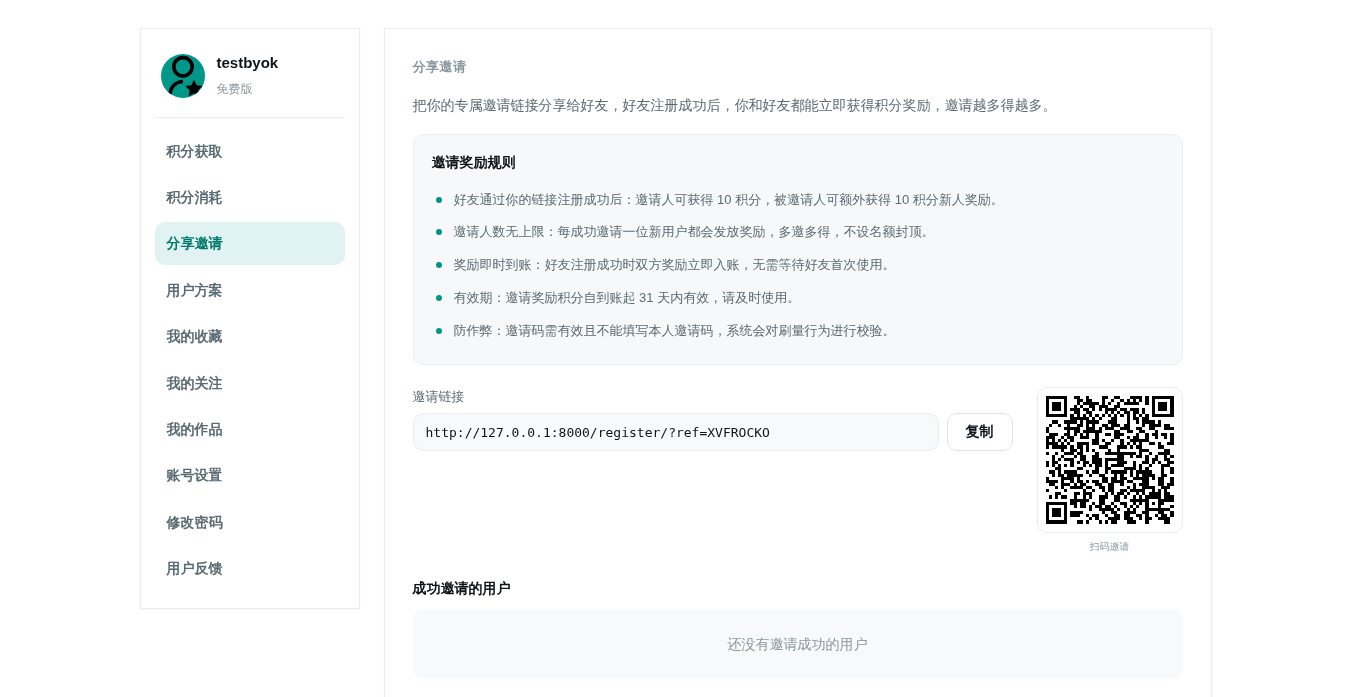Select the 分享邀请 sidebar item

pyautogui.click(x=250, y=243)
